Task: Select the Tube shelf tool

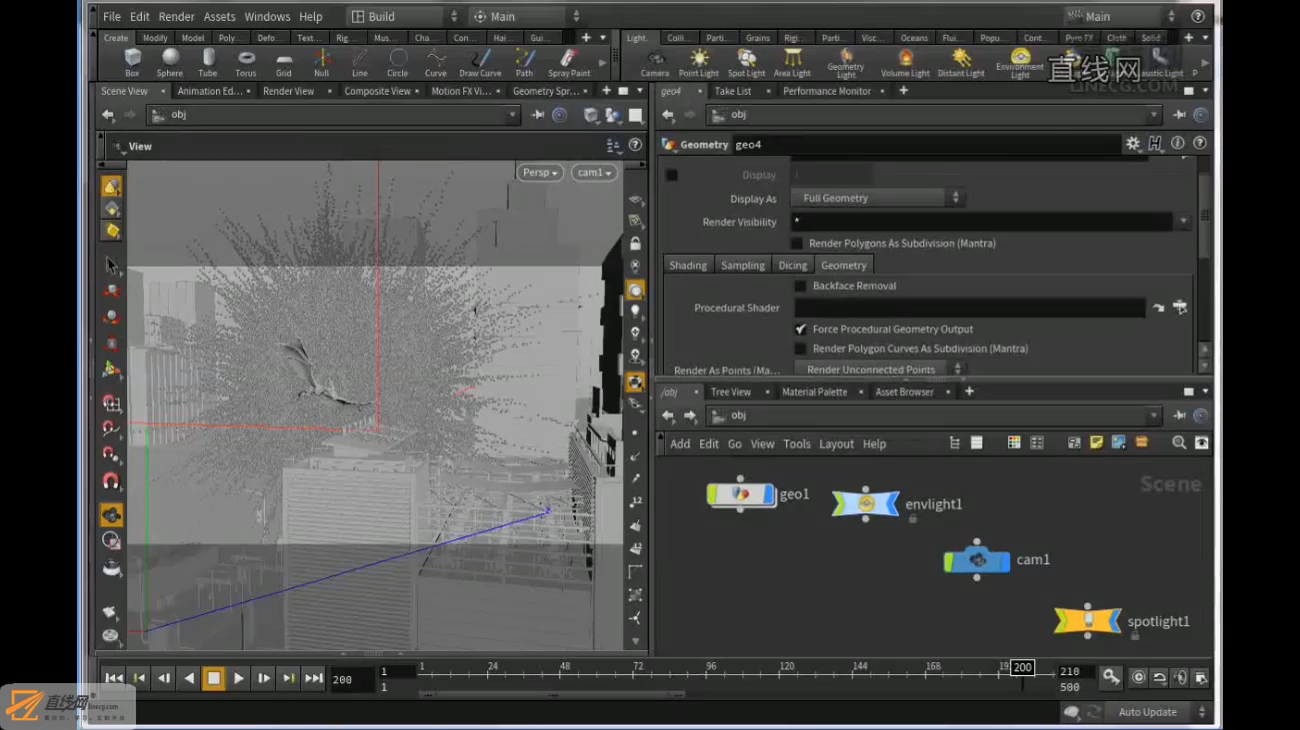Action: [208, 62]
